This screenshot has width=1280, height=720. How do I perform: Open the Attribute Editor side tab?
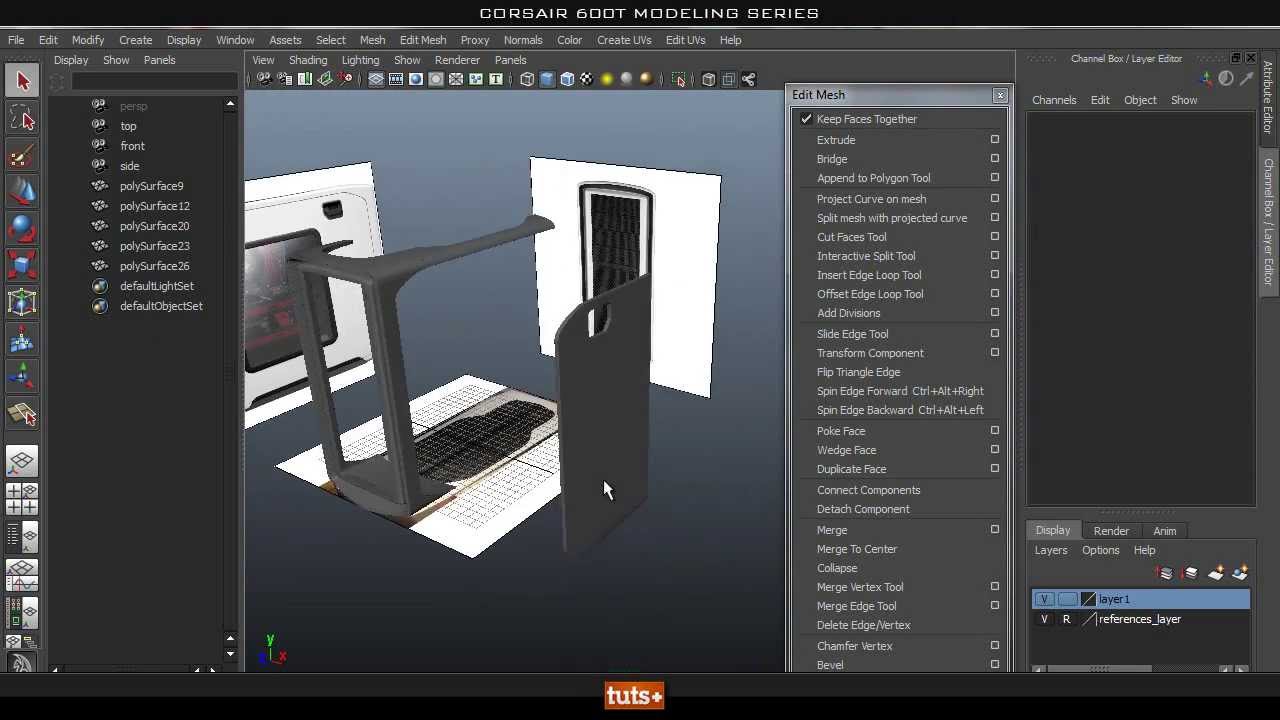click(x=1268, y=97)
